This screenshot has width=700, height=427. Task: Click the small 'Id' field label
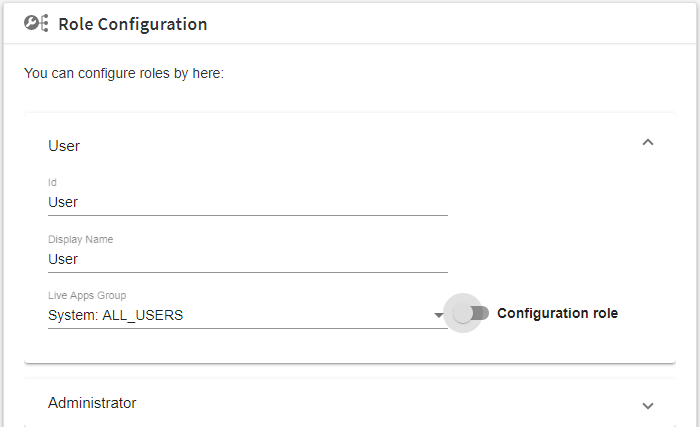click(52, 182)
